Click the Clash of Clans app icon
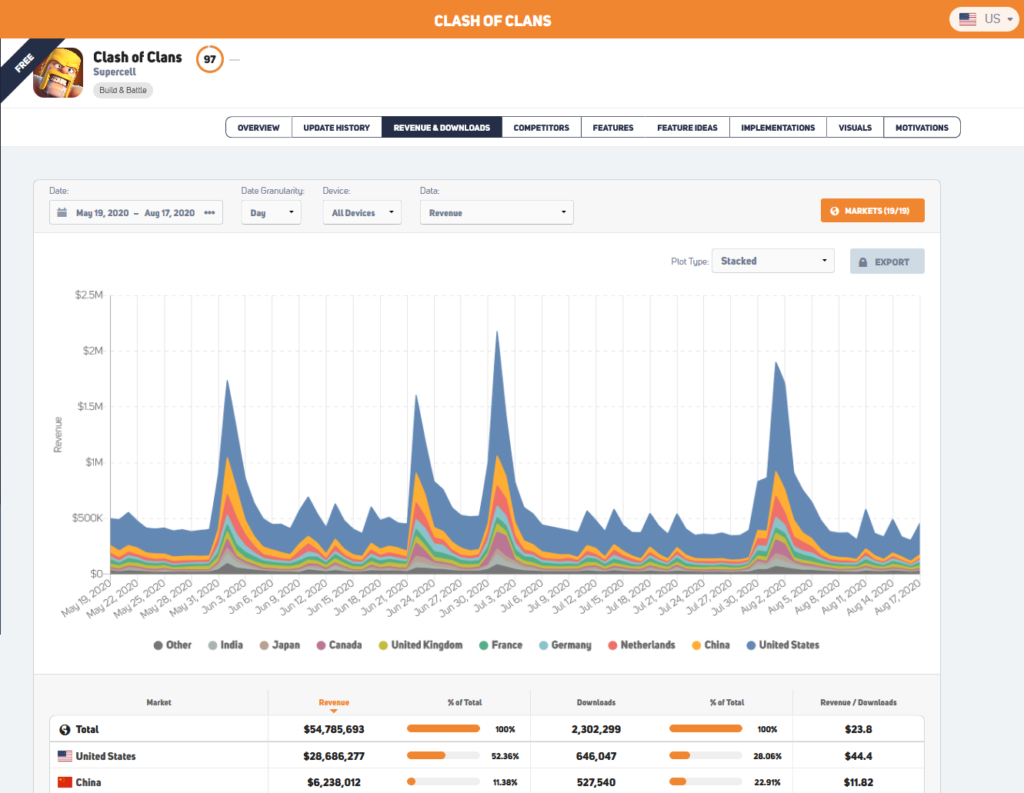Screen dimensions: 1024x793 [x=58, y=73]
